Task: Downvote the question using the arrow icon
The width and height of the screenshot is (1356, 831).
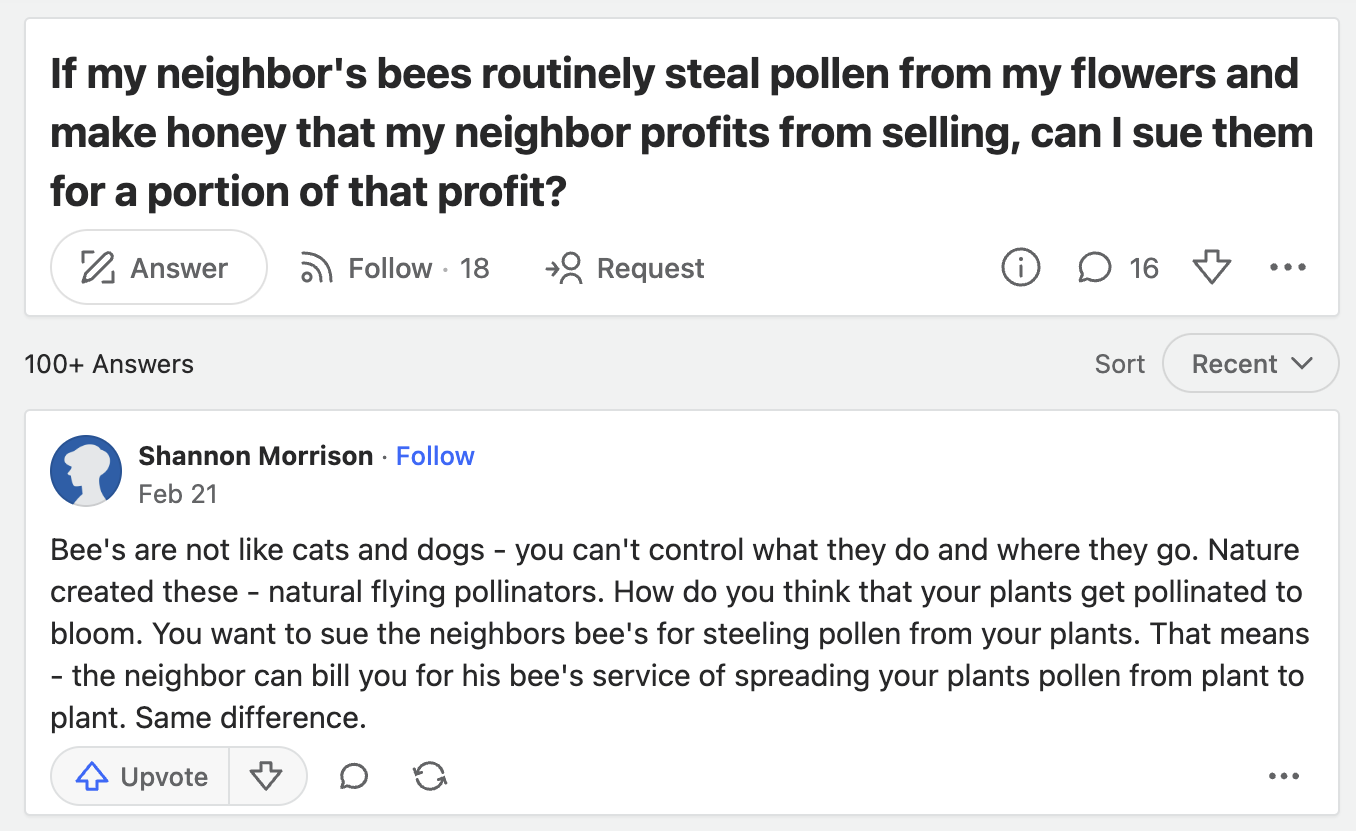Action: click(x=1212, y=267)
